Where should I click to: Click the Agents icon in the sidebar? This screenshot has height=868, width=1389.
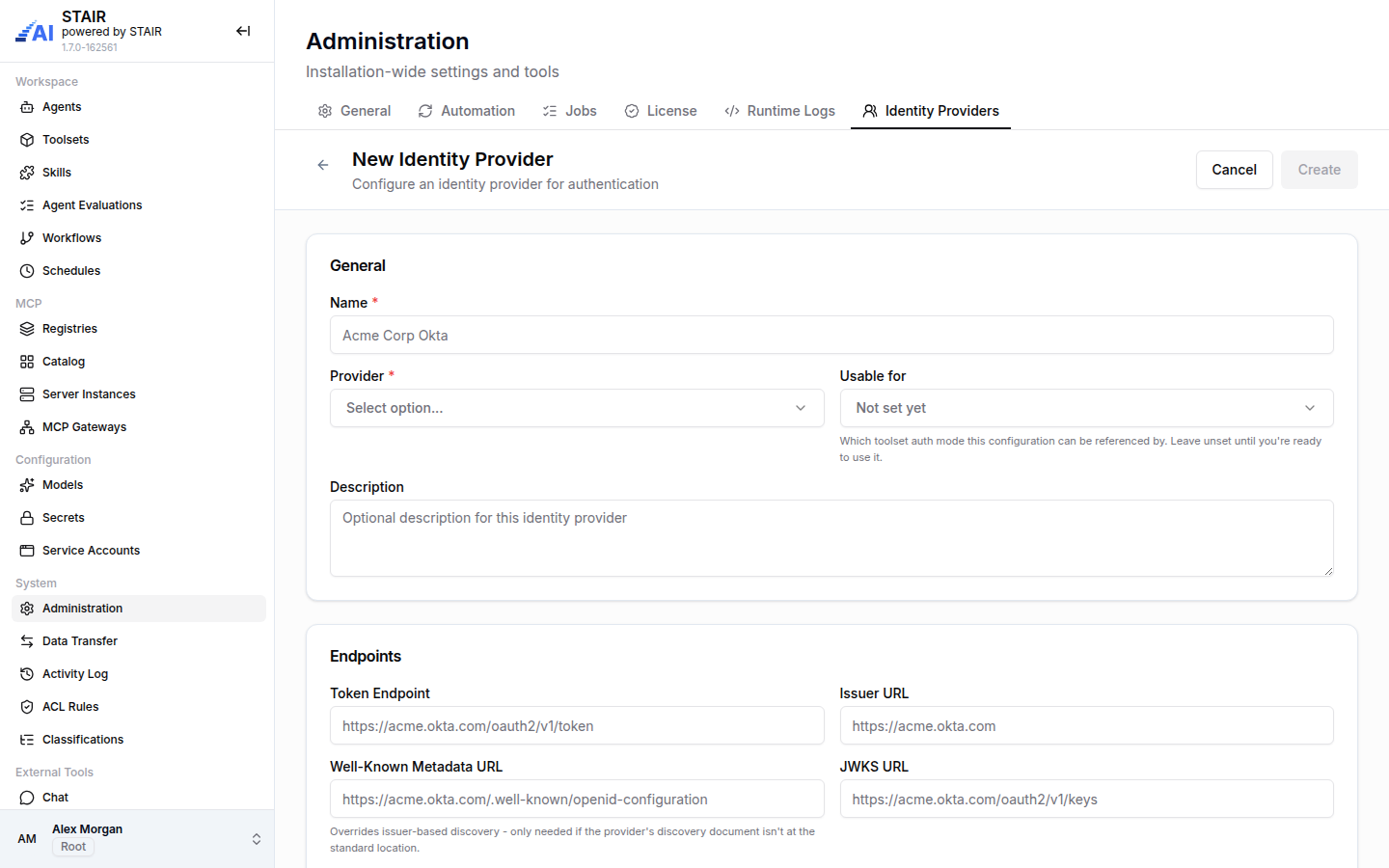(x=27, y=107)
